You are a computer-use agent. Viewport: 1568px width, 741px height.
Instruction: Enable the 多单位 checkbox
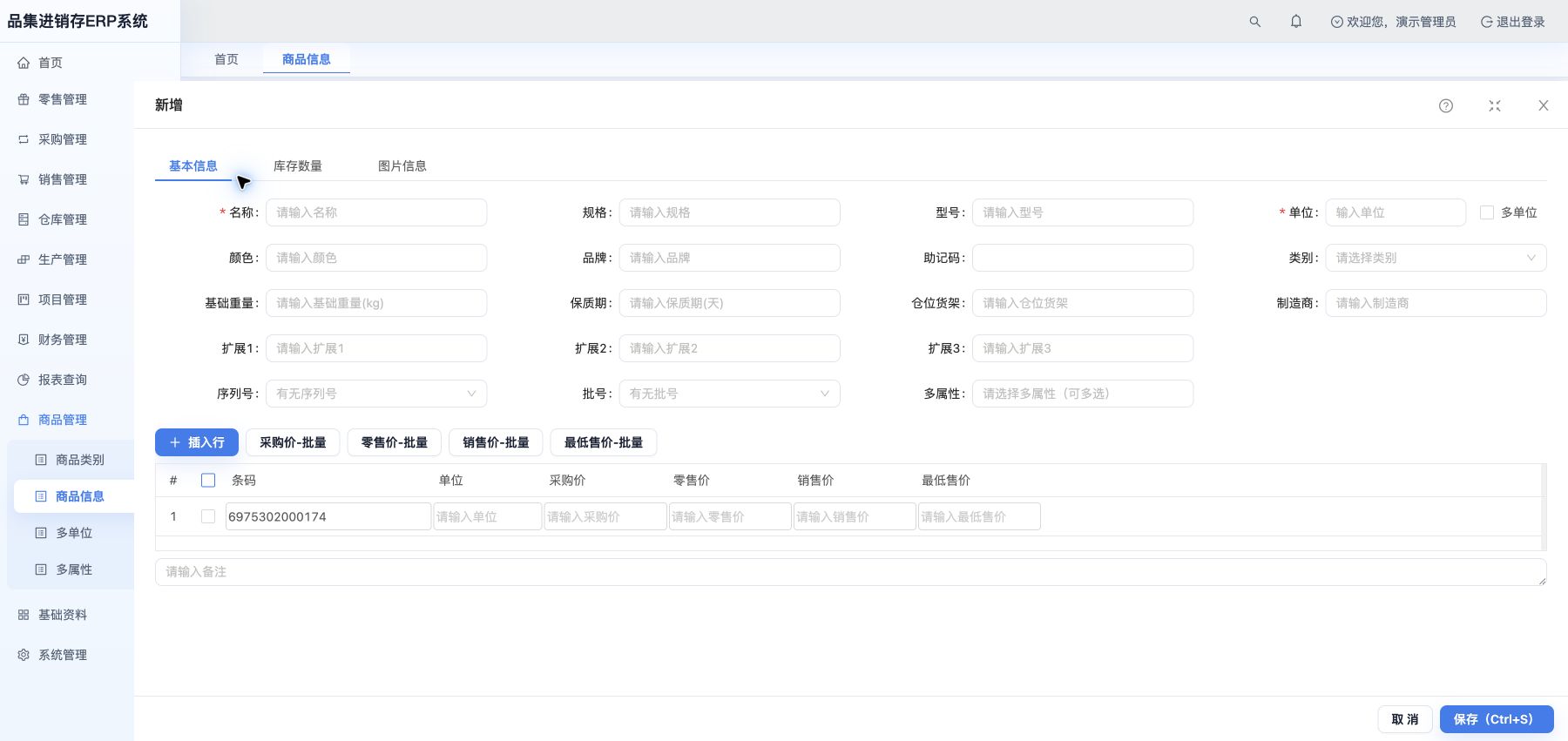(1487, 212)
